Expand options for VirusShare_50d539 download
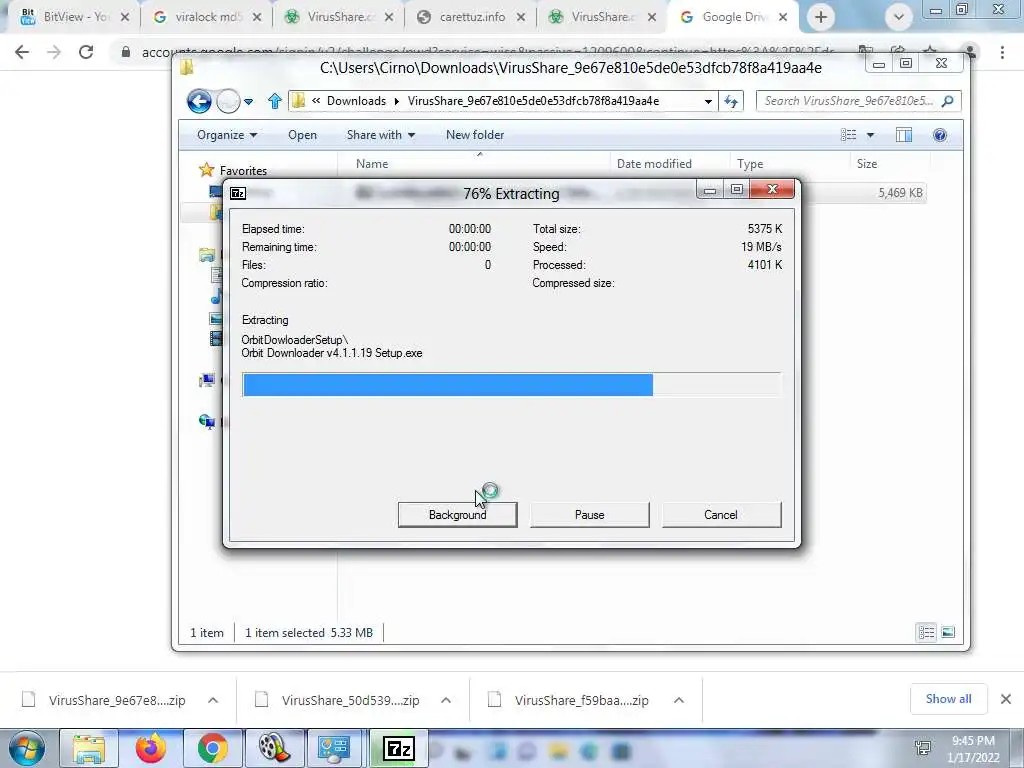Viewport: 1024px width, 768px height. point(446,700)
